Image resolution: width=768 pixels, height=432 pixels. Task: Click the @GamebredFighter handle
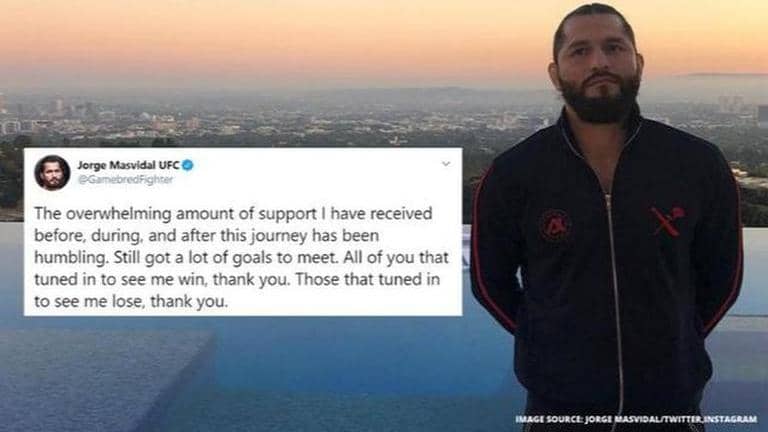[x=125, y=180]
